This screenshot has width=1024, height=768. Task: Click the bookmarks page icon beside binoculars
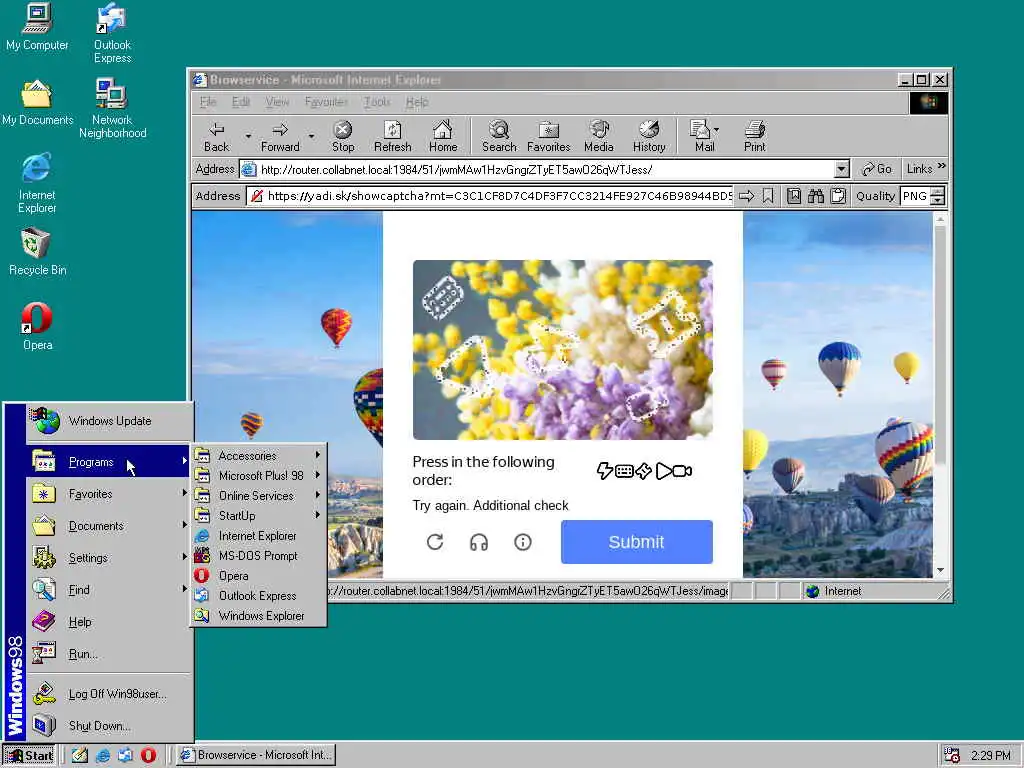click(x=794, y=196)
